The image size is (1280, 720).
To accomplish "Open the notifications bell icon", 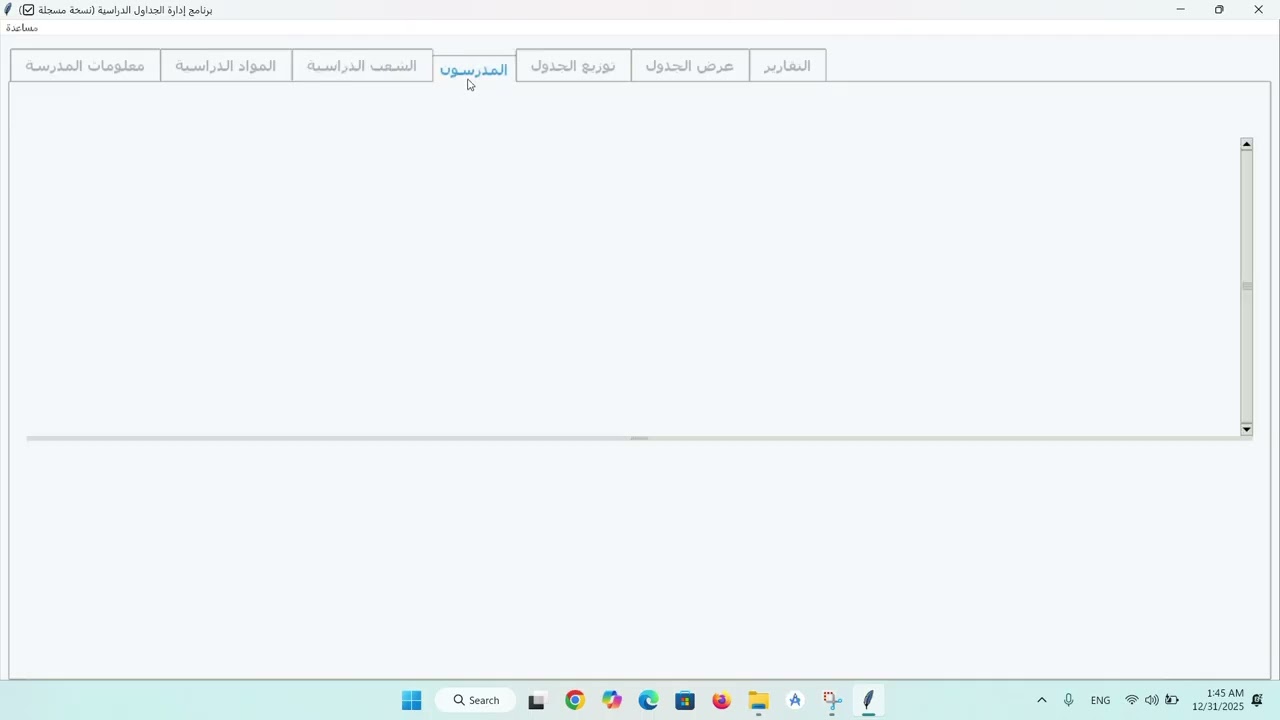I will coord(1258,700).
